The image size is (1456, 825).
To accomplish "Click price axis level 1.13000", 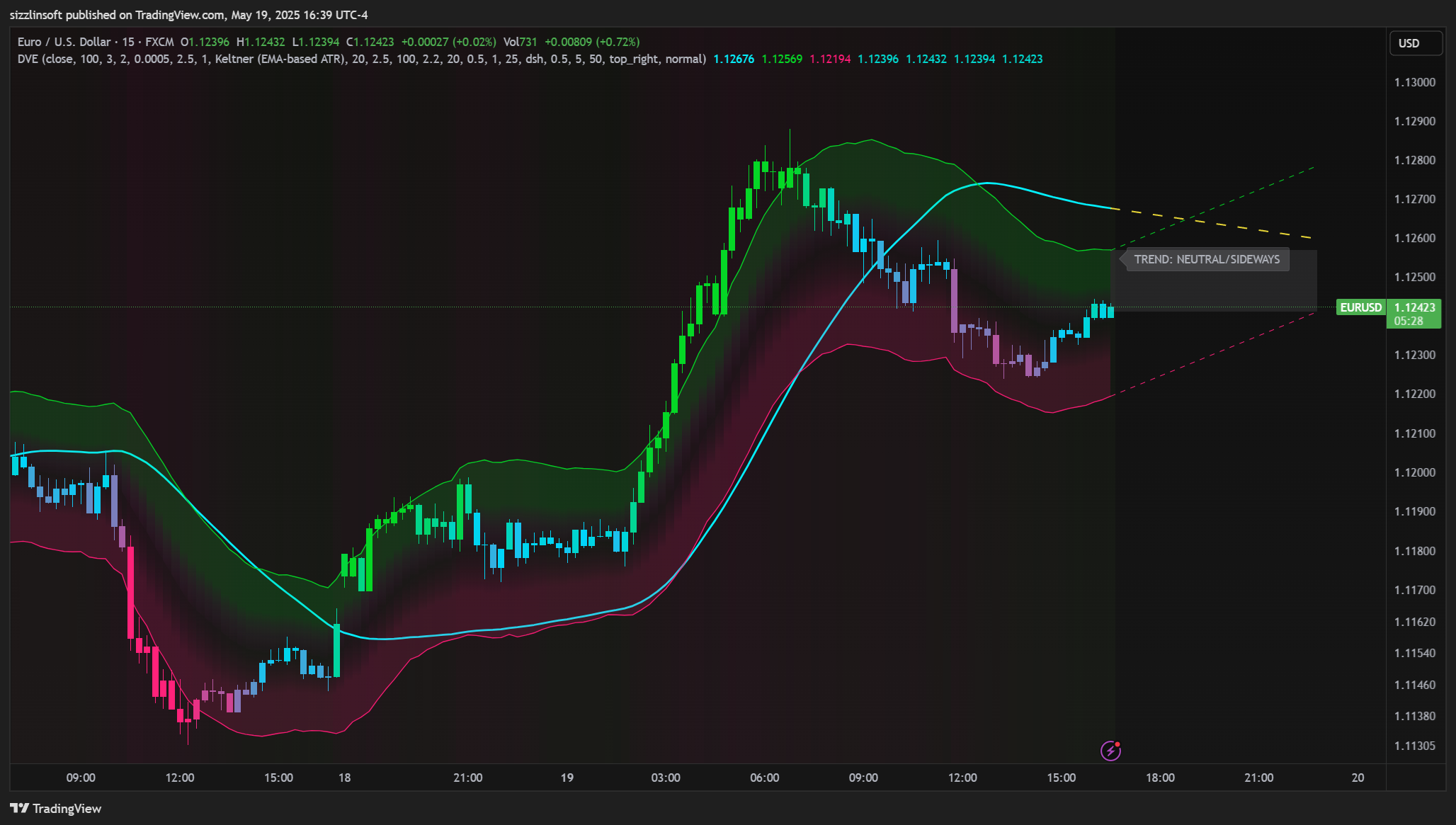I will (1414, 82).
